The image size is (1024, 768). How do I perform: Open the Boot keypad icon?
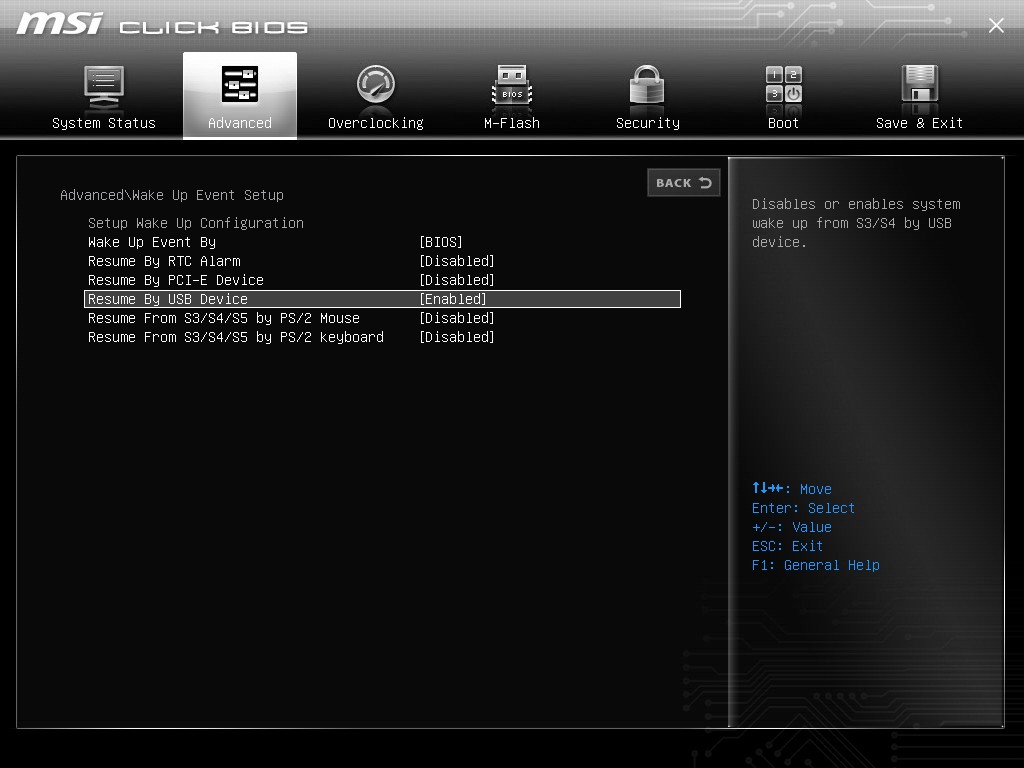784,84
